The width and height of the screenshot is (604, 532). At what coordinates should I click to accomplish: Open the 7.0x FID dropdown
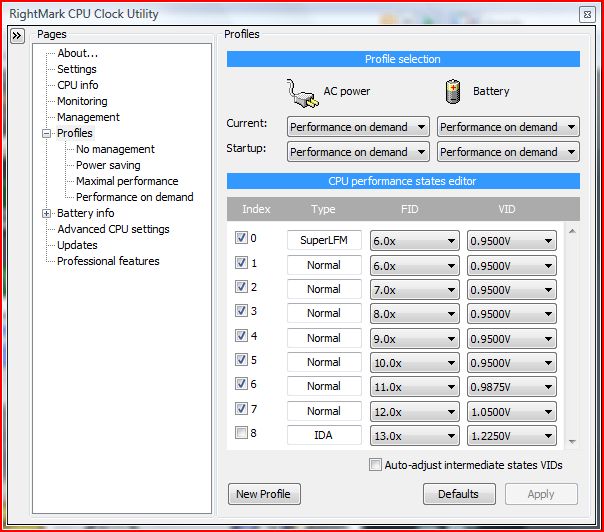tap(414, 290)
